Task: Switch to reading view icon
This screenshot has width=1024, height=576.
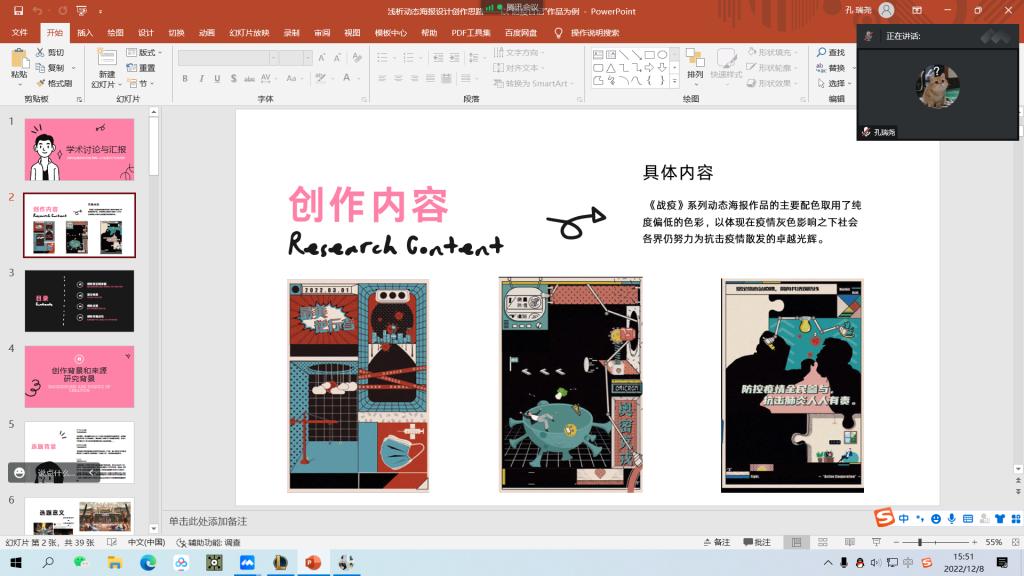Action: point(849,542)
